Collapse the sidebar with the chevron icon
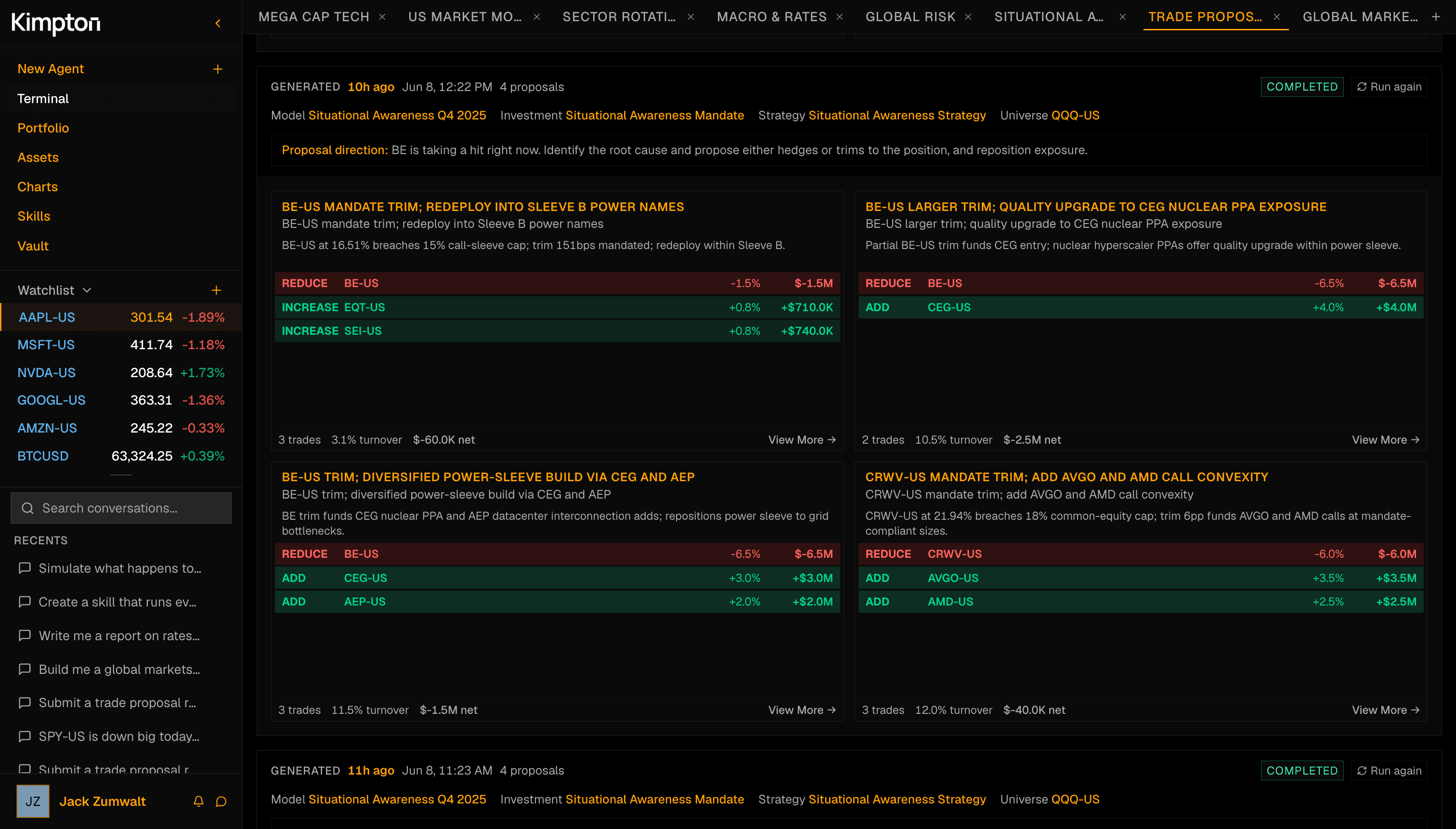 coord(218,23)
